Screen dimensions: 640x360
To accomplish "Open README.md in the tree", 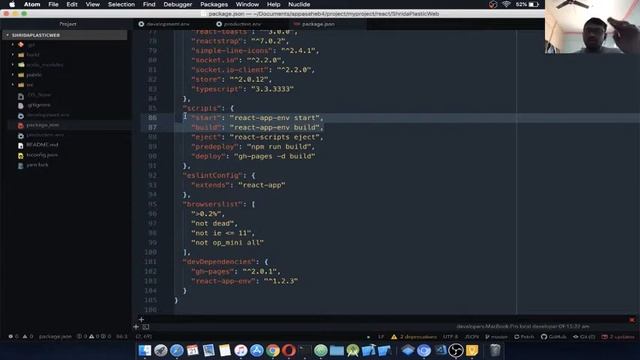I will click(x=42, y=145).
